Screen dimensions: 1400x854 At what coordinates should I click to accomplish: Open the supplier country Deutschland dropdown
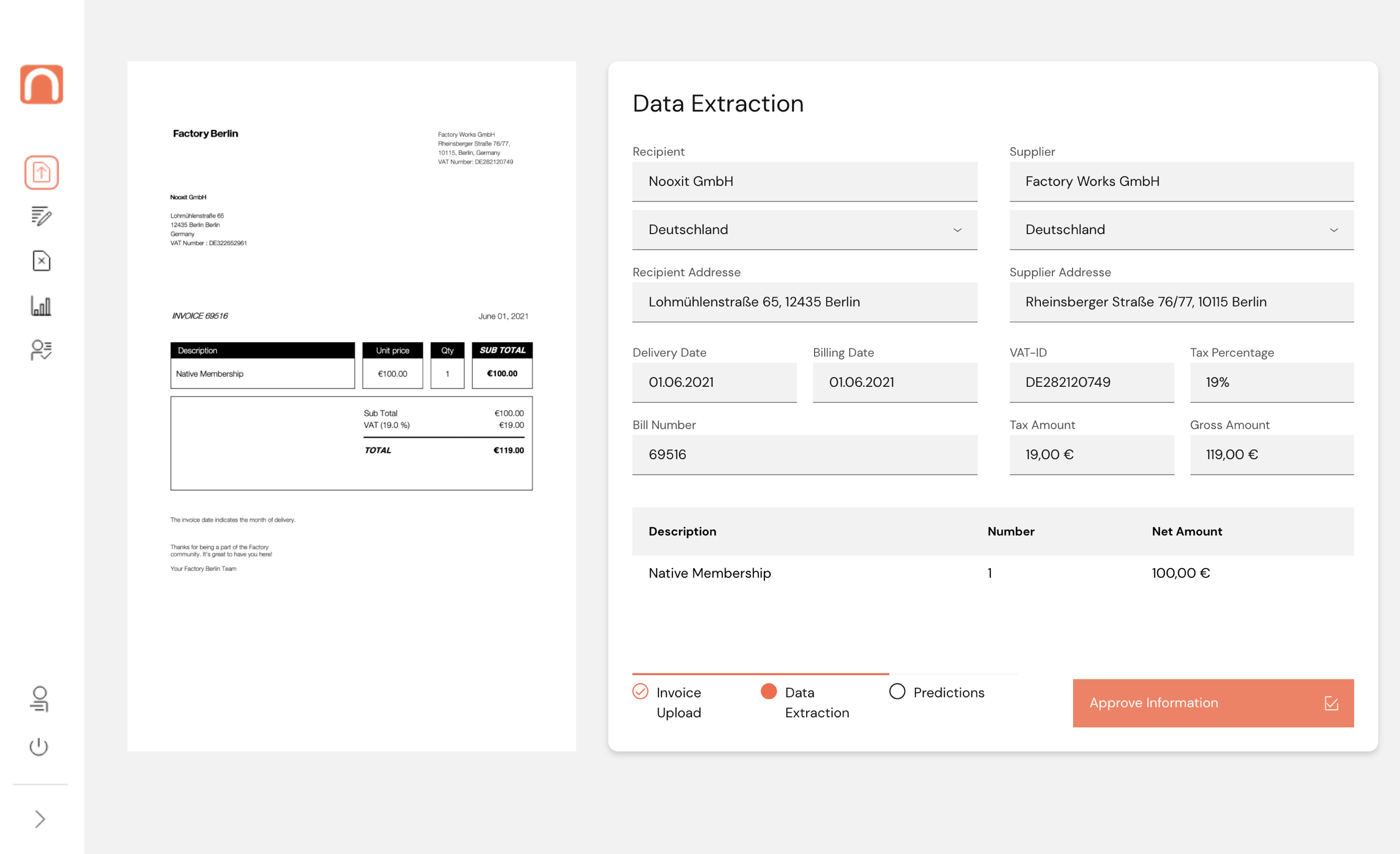point(1181,230)
